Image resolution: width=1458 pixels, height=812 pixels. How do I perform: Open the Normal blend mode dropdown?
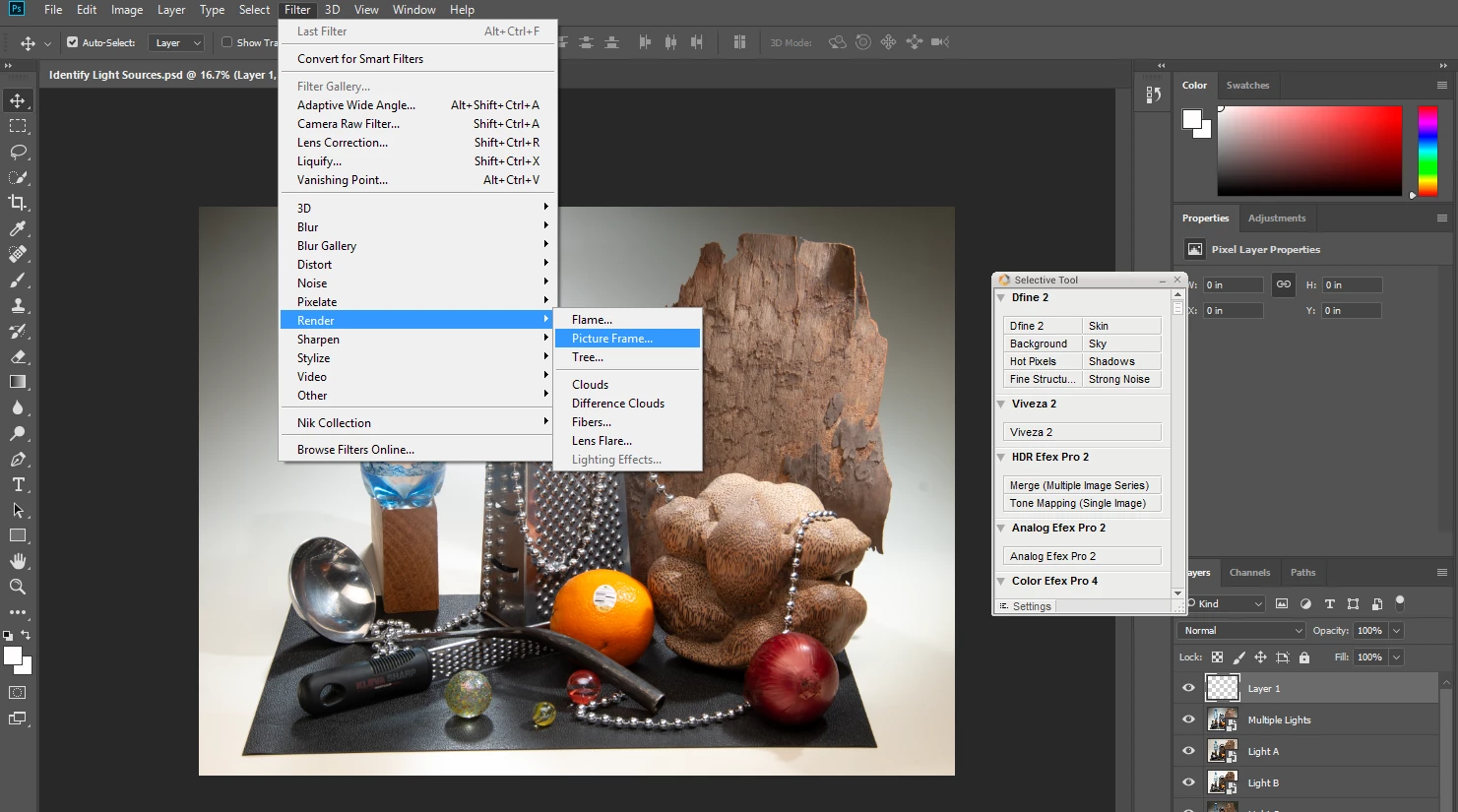[1241, 630]
